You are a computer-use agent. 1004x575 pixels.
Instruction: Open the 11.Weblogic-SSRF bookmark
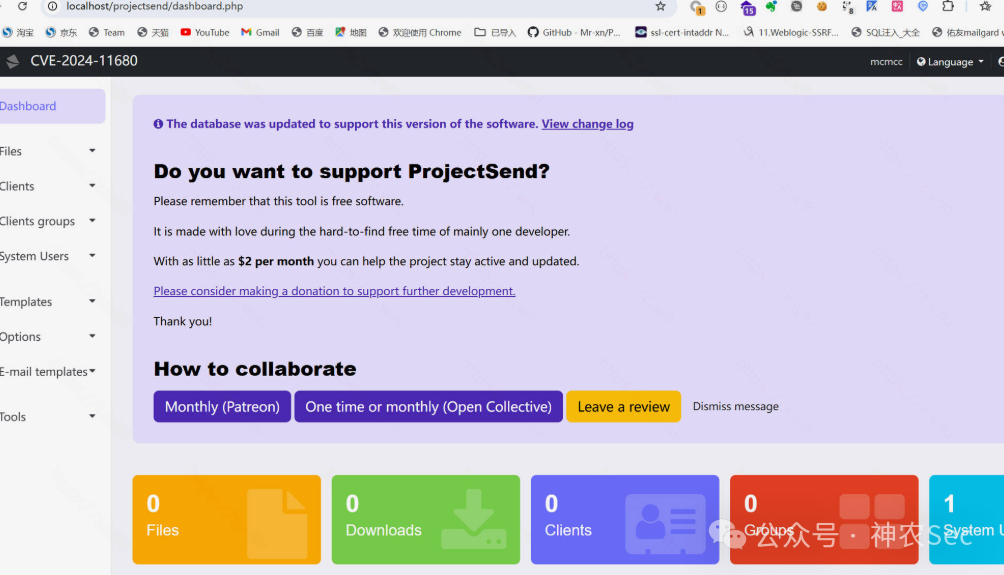(x=791, y=32)
